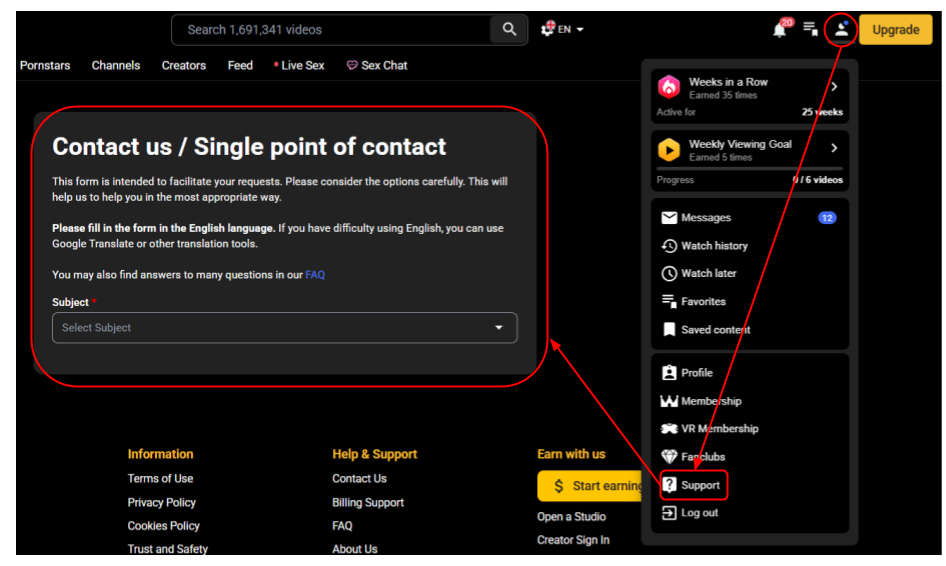Select Support in the account menu
Screen dimensions: 946x566
(700, 485)
